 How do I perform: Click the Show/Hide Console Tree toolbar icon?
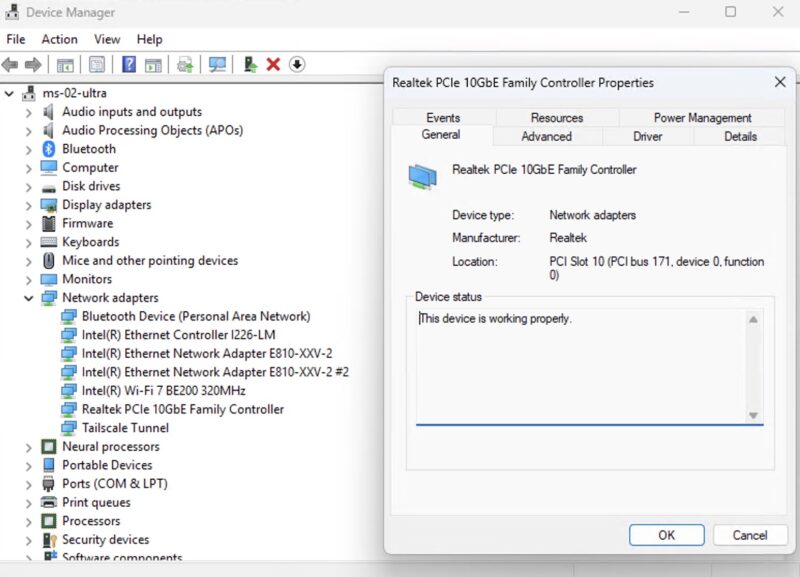[64, 64]
